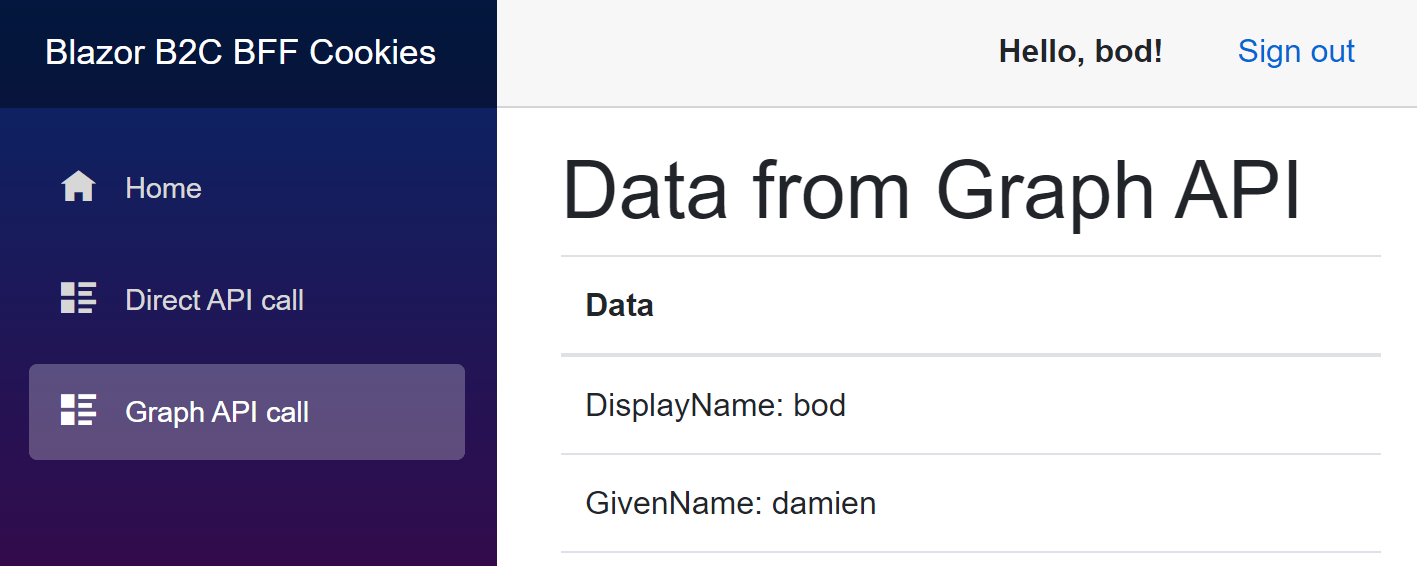The image size is (1417, 566).
Task: Click the "Data from Graph API" heading
Action: coord(932,190)
